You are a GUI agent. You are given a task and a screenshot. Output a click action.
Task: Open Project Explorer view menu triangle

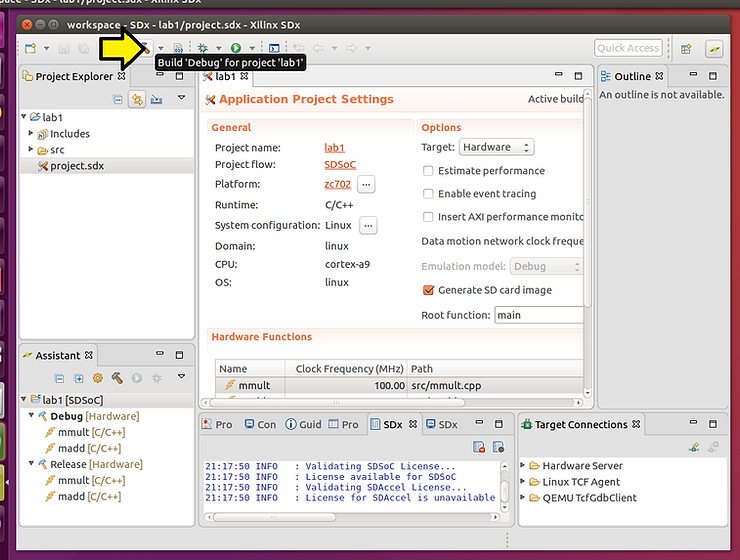click(181, 98)
